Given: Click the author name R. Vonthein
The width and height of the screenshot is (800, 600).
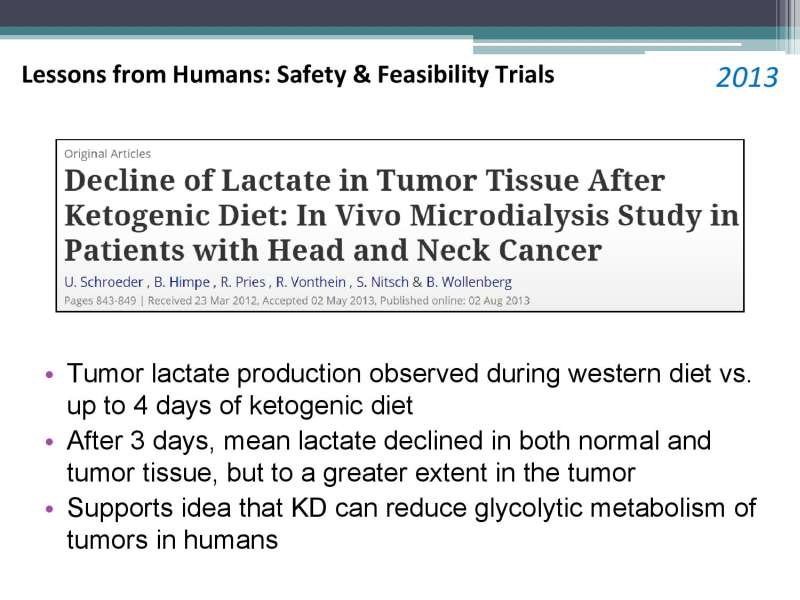Looking at the screenshot, I should click(311, 282).
